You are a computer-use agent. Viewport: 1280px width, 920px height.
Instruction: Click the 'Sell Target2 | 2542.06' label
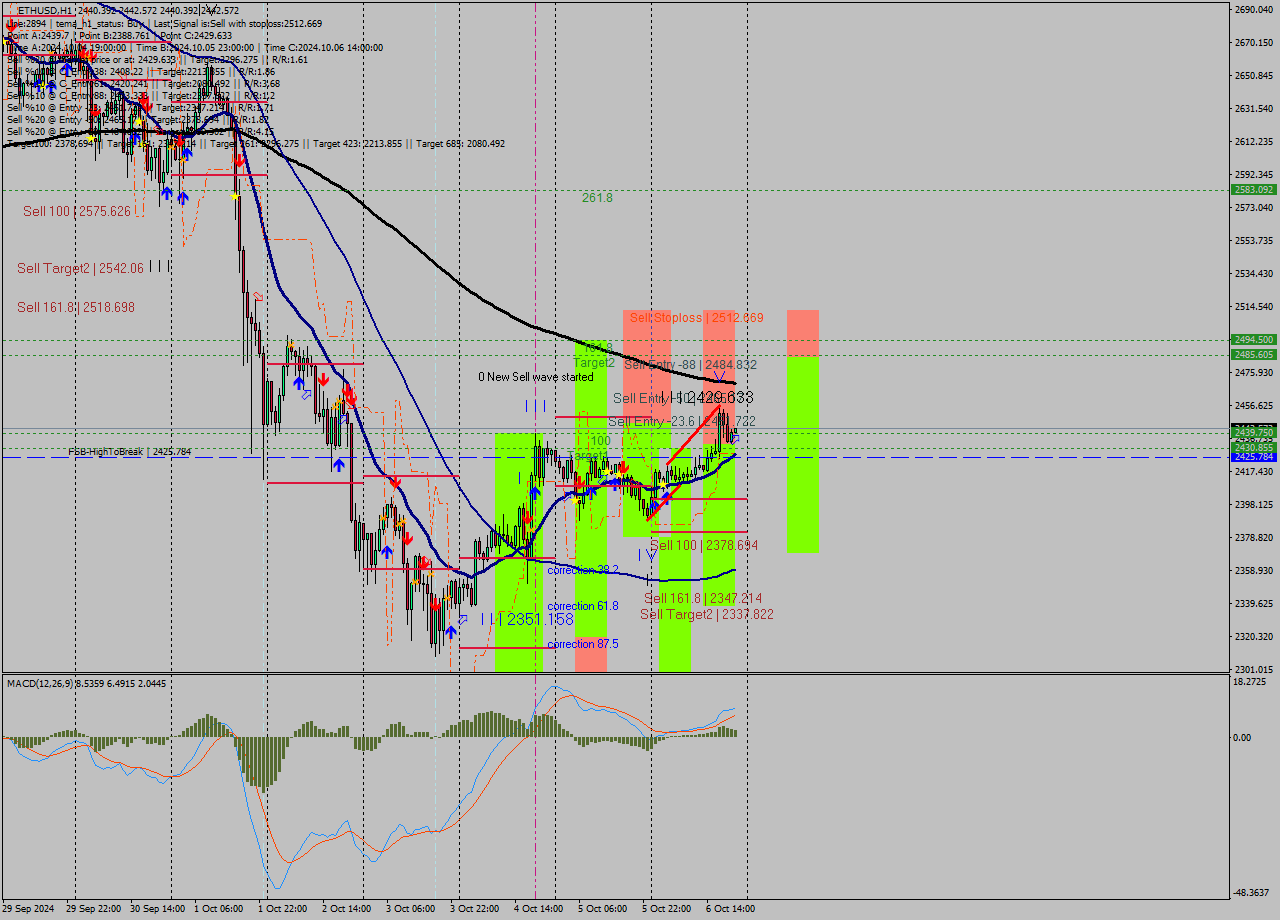(80, 268)
